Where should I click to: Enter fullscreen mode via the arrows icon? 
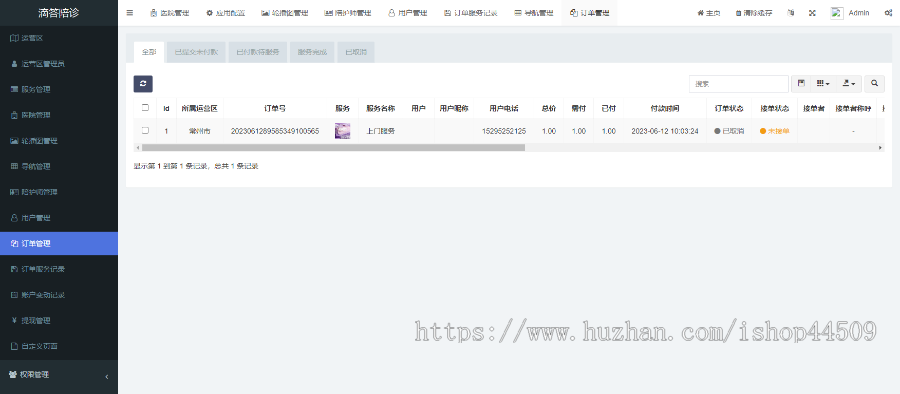(x=812, y=13)
